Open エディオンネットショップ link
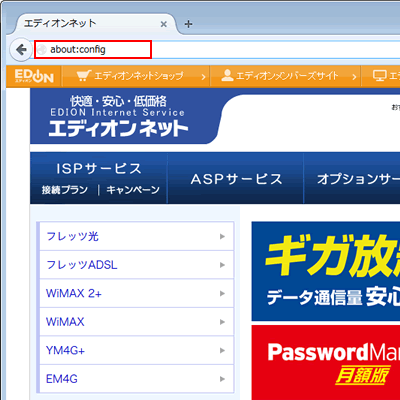400x400 pixels. pos(139,76)
